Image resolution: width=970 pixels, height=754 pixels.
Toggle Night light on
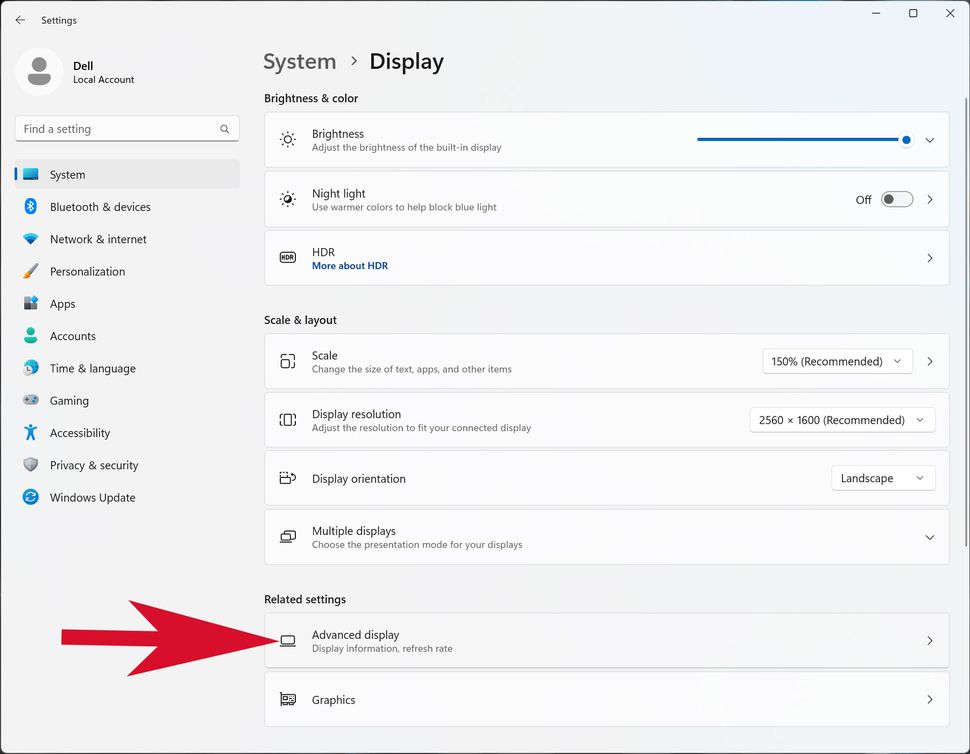tap(897, 199)
